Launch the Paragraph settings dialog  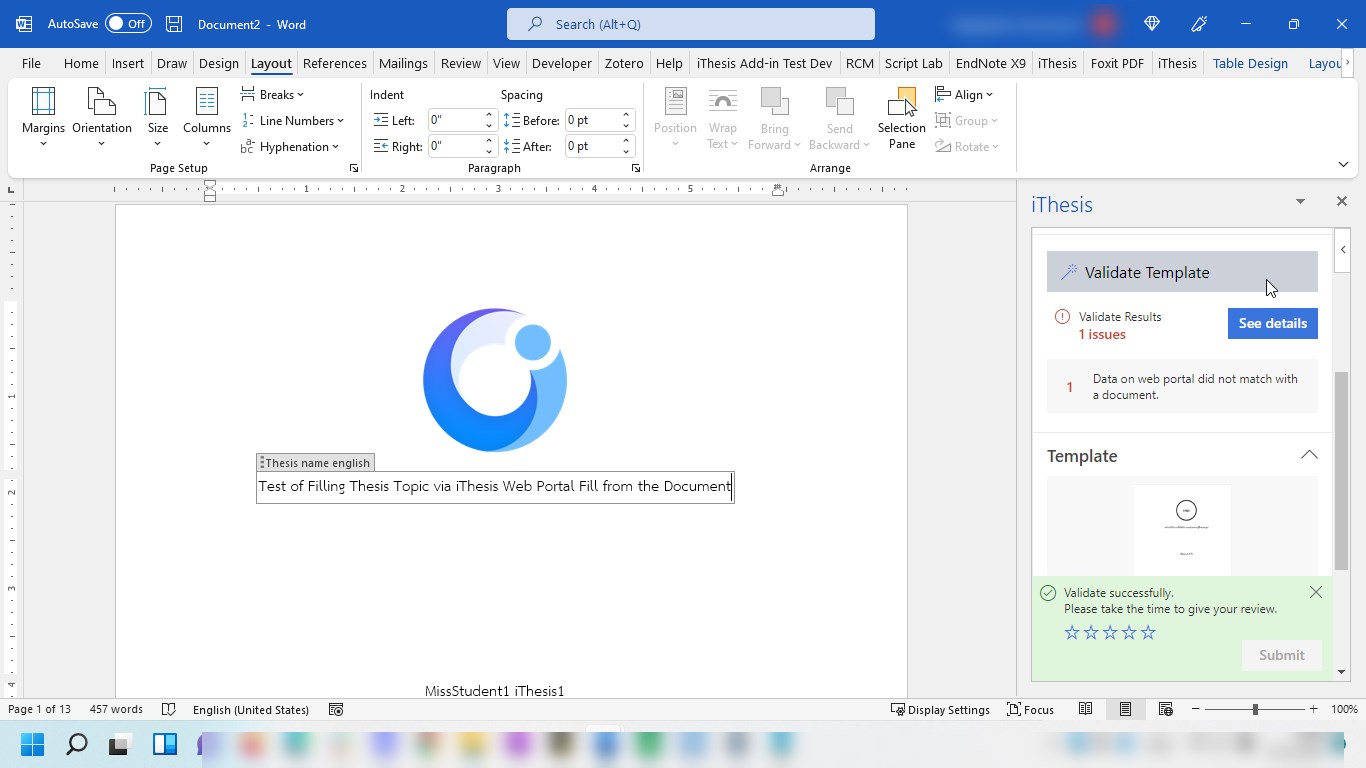point(636,169)
